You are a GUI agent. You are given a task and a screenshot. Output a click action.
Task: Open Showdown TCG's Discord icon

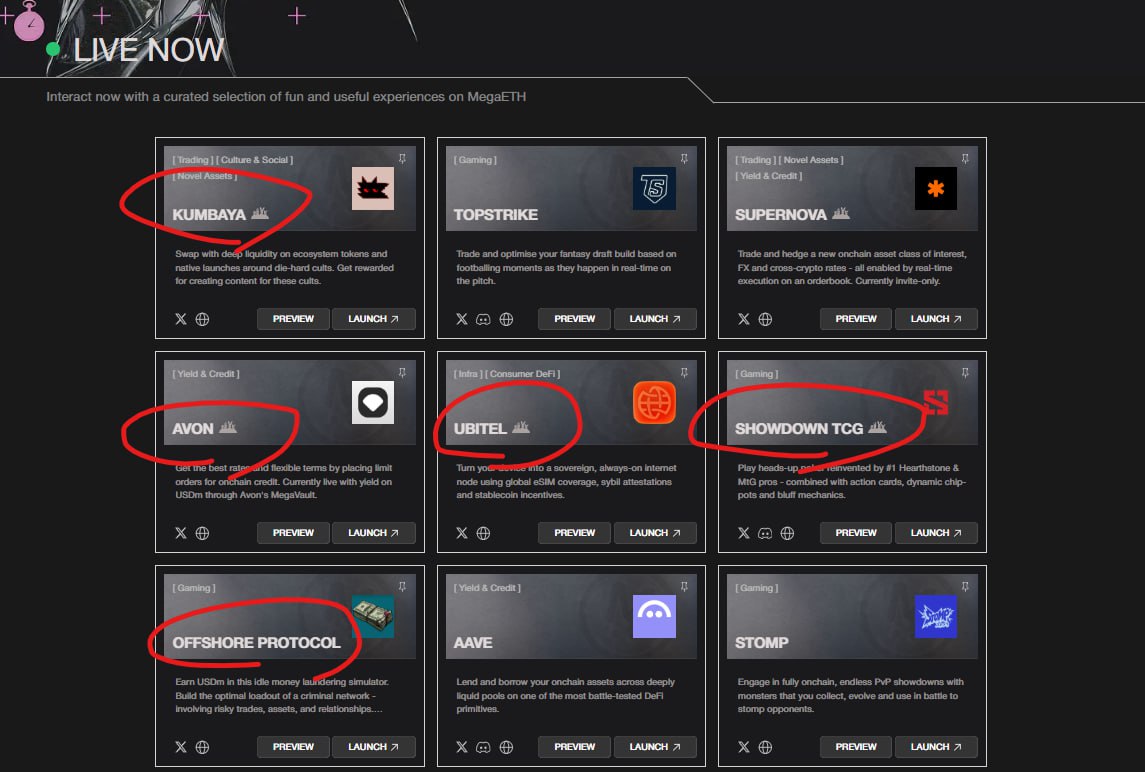[x=765, y=533]
